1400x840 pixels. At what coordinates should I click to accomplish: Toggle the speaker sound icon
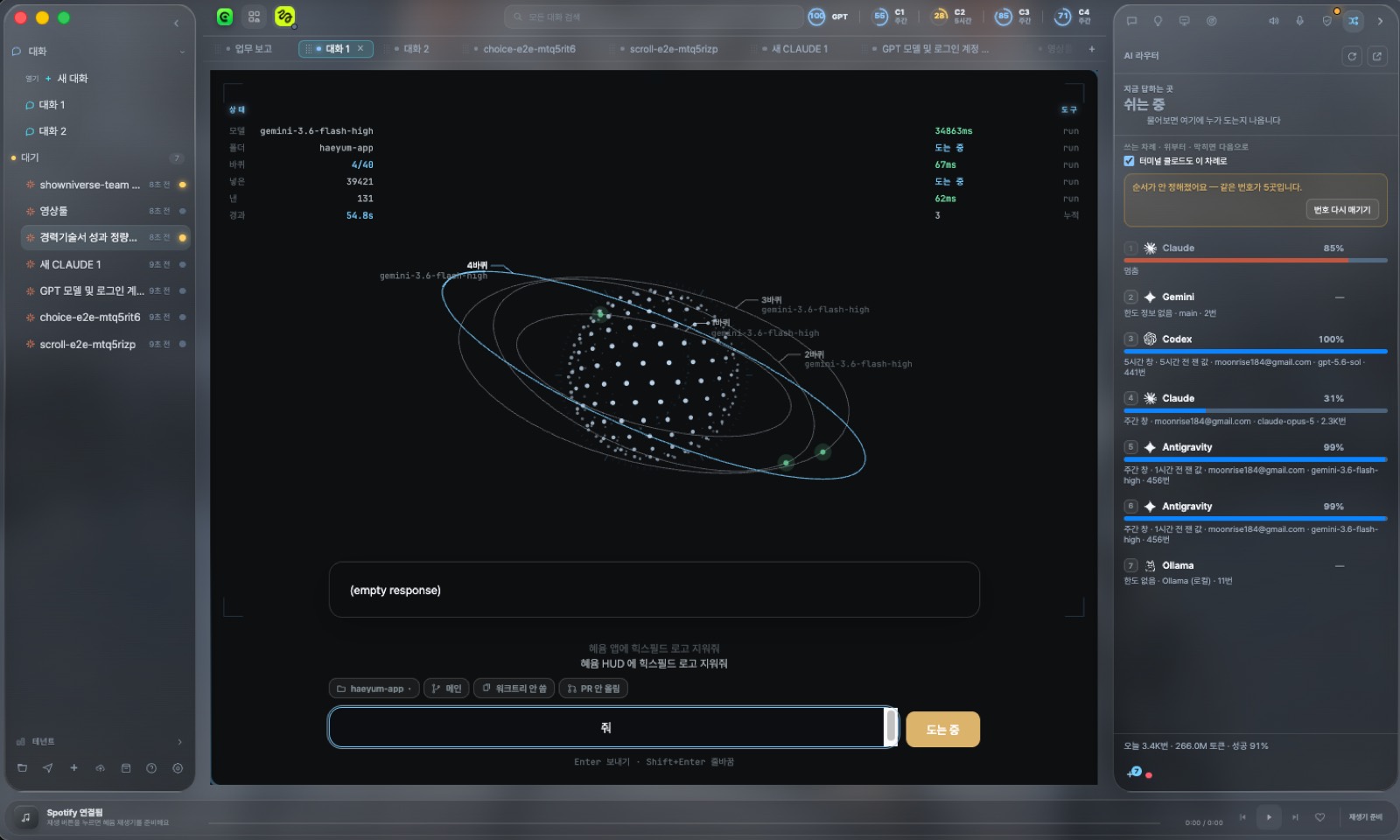1274,21
